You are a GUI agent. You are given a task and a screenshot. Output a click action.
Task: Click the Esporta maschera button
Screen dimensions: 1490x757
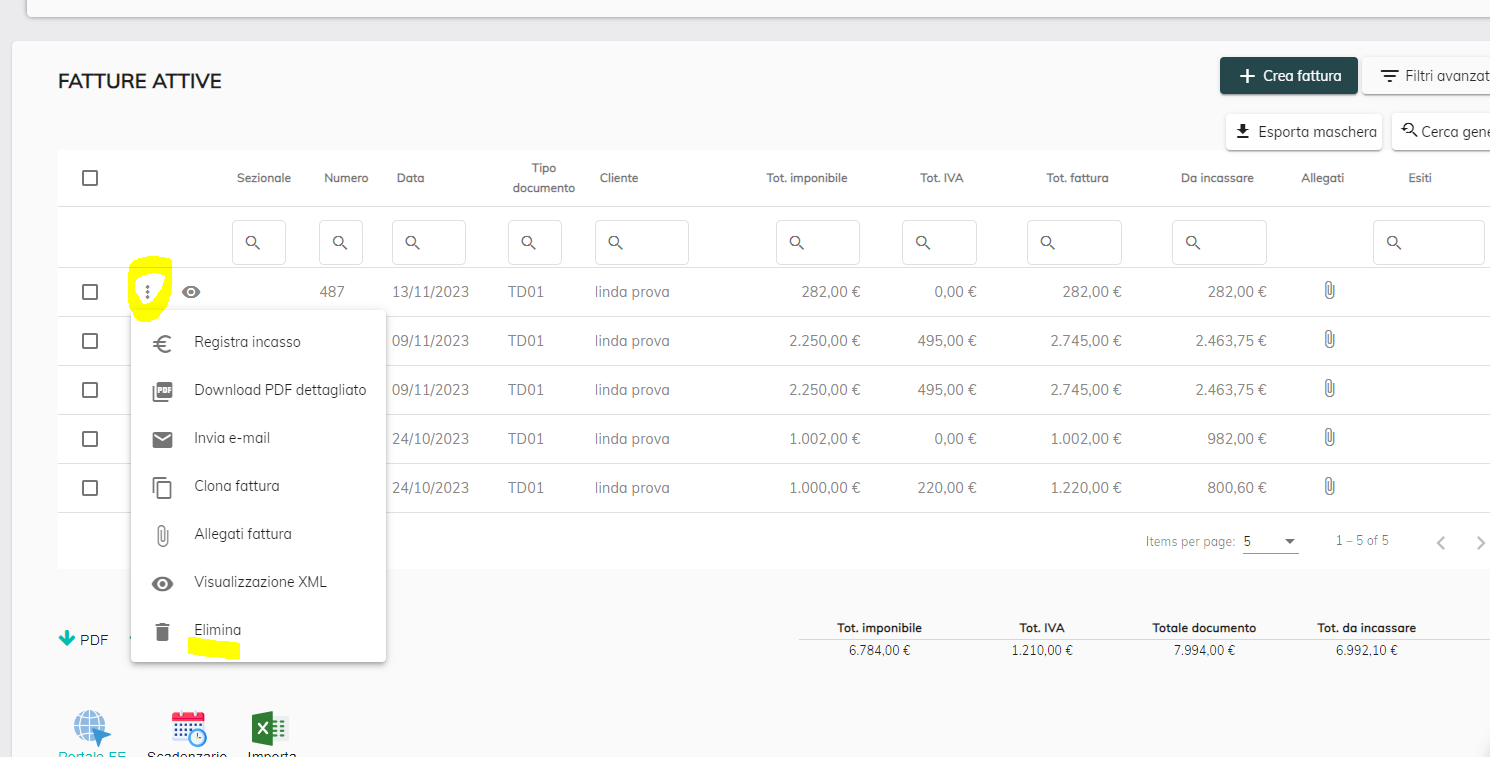[x=1304, y=131]
